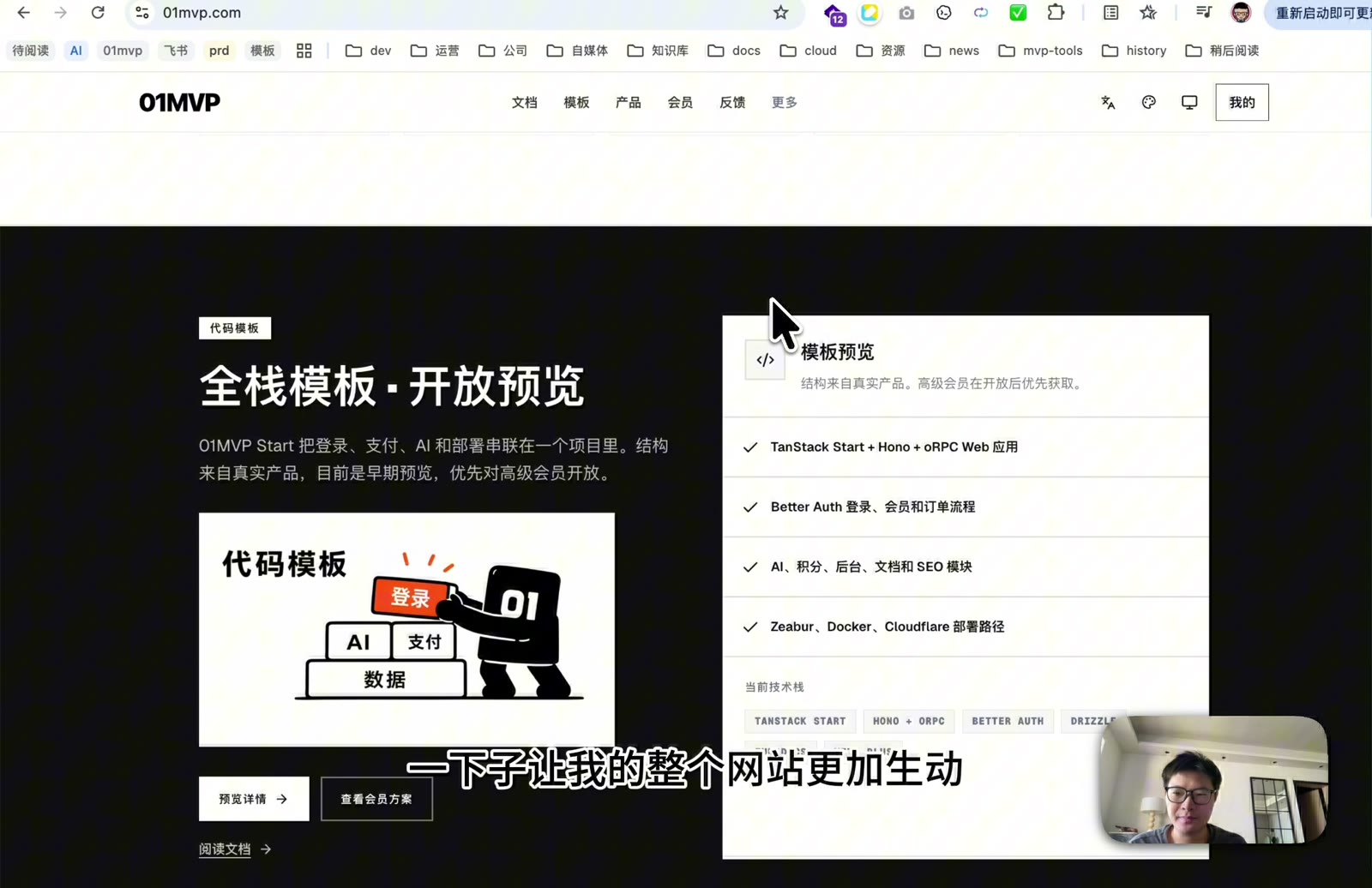This screenshot has width=1372, height=888.
Task: Click the 查看会员方案 button
Action: 376,799
